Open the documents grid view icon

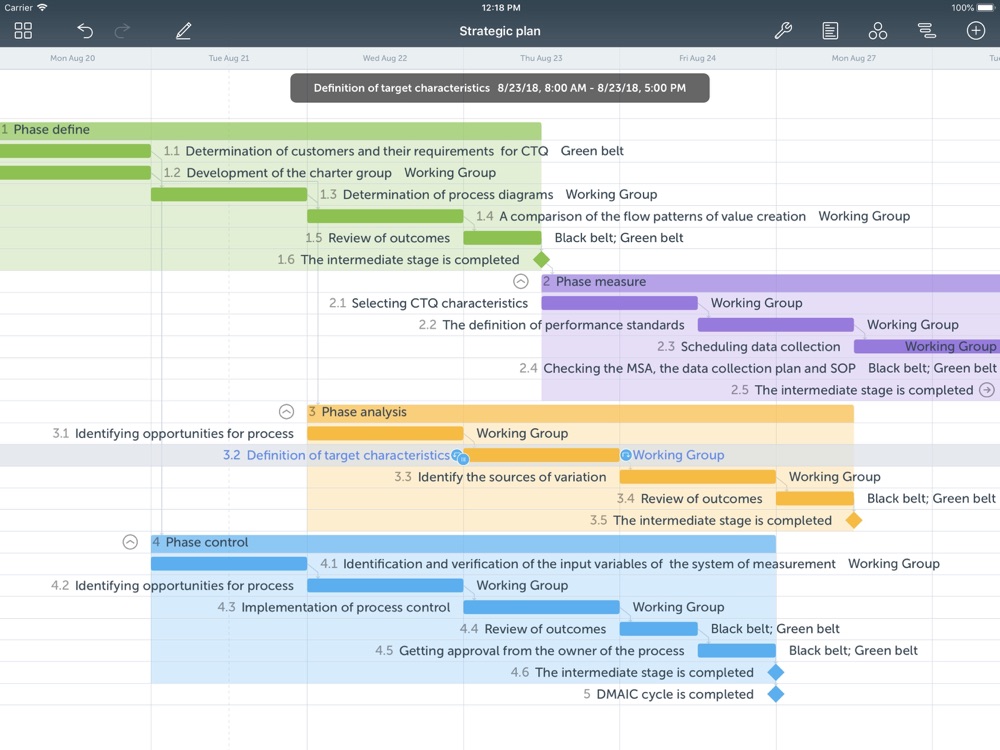(x=23, y=31)
